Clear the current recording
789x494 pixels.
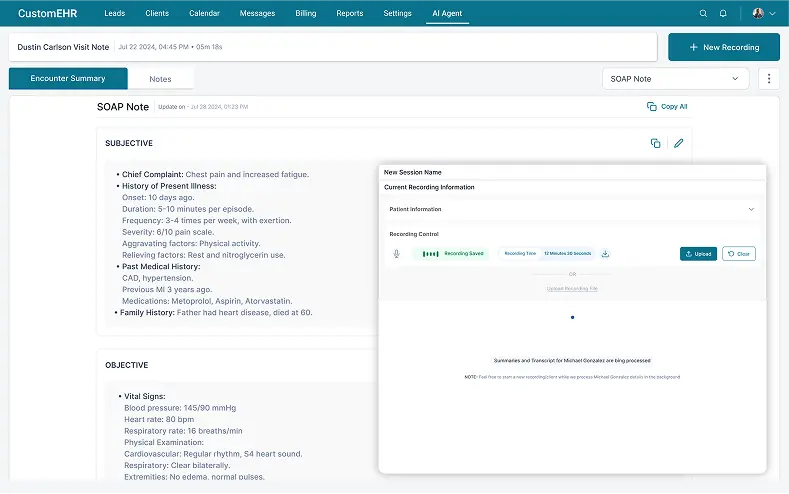(x=739, y=254)
